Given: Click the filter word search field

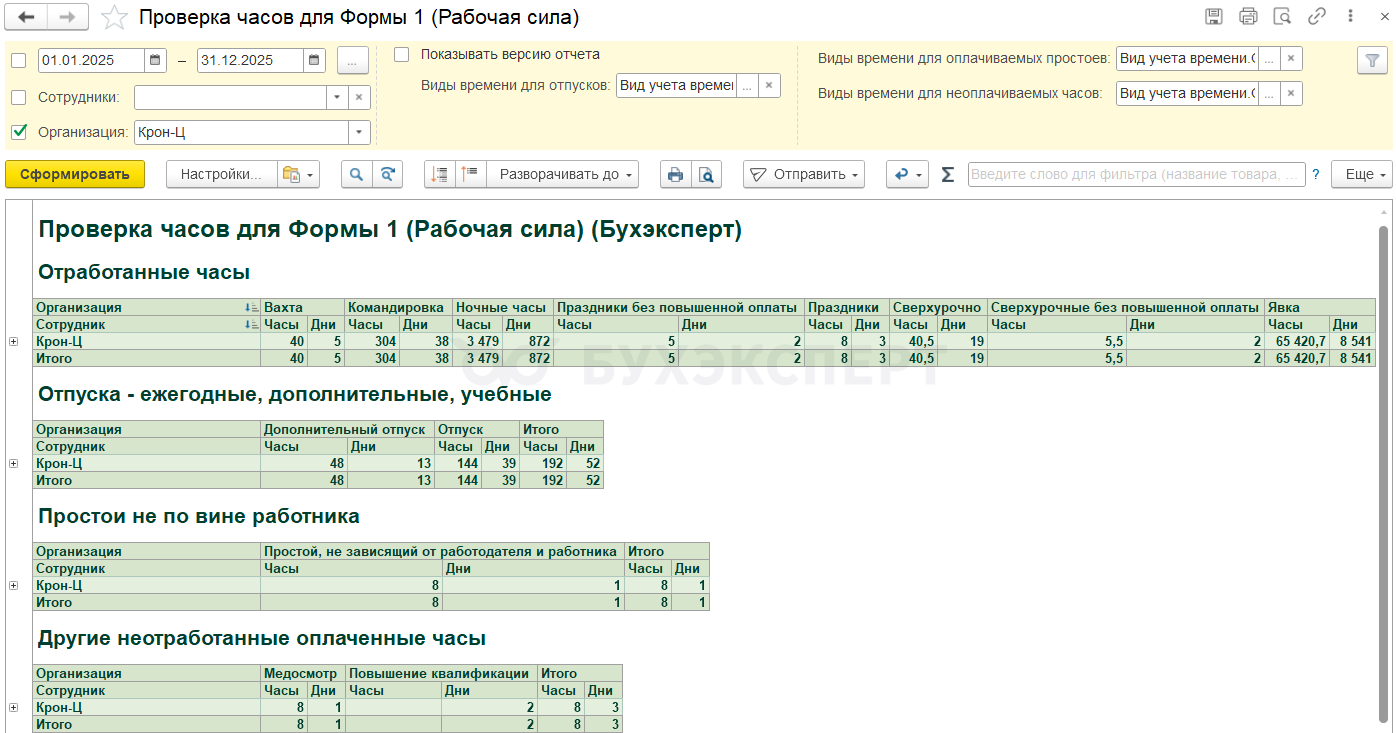Looking at the screenshot, I should point(1136,175).
